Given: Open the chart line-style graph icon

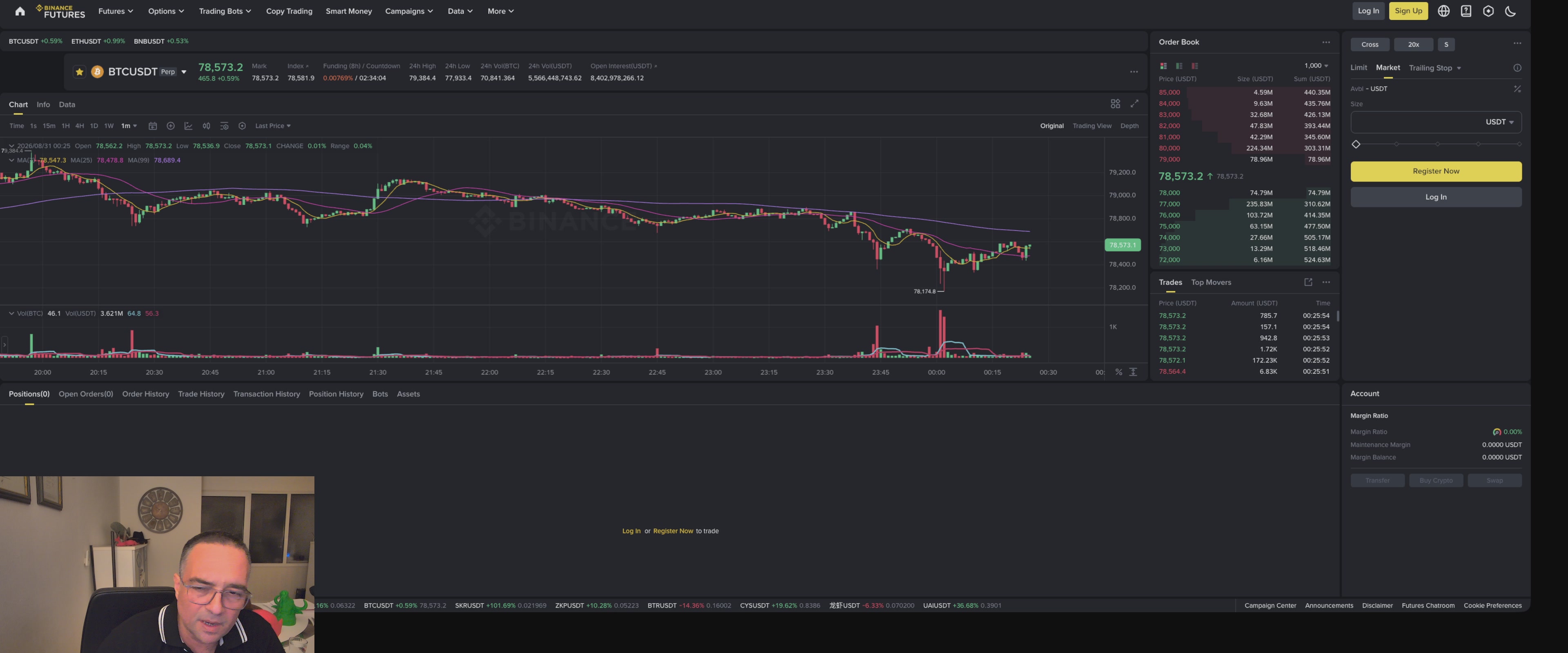Looking at the screenshot, I should tap(188, 126).
